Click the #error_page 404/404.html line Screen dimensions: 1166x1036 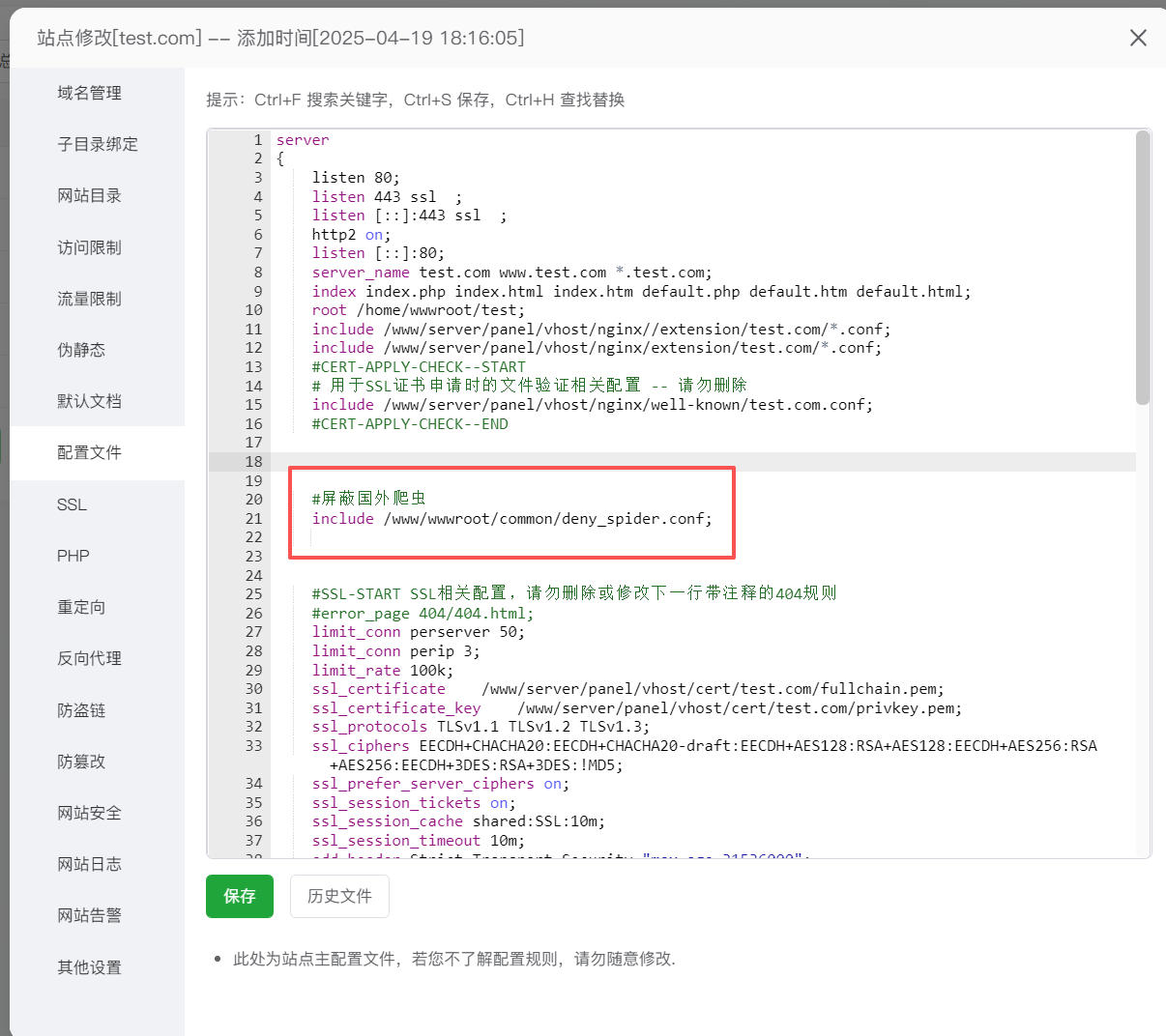[x=423, y=614]
